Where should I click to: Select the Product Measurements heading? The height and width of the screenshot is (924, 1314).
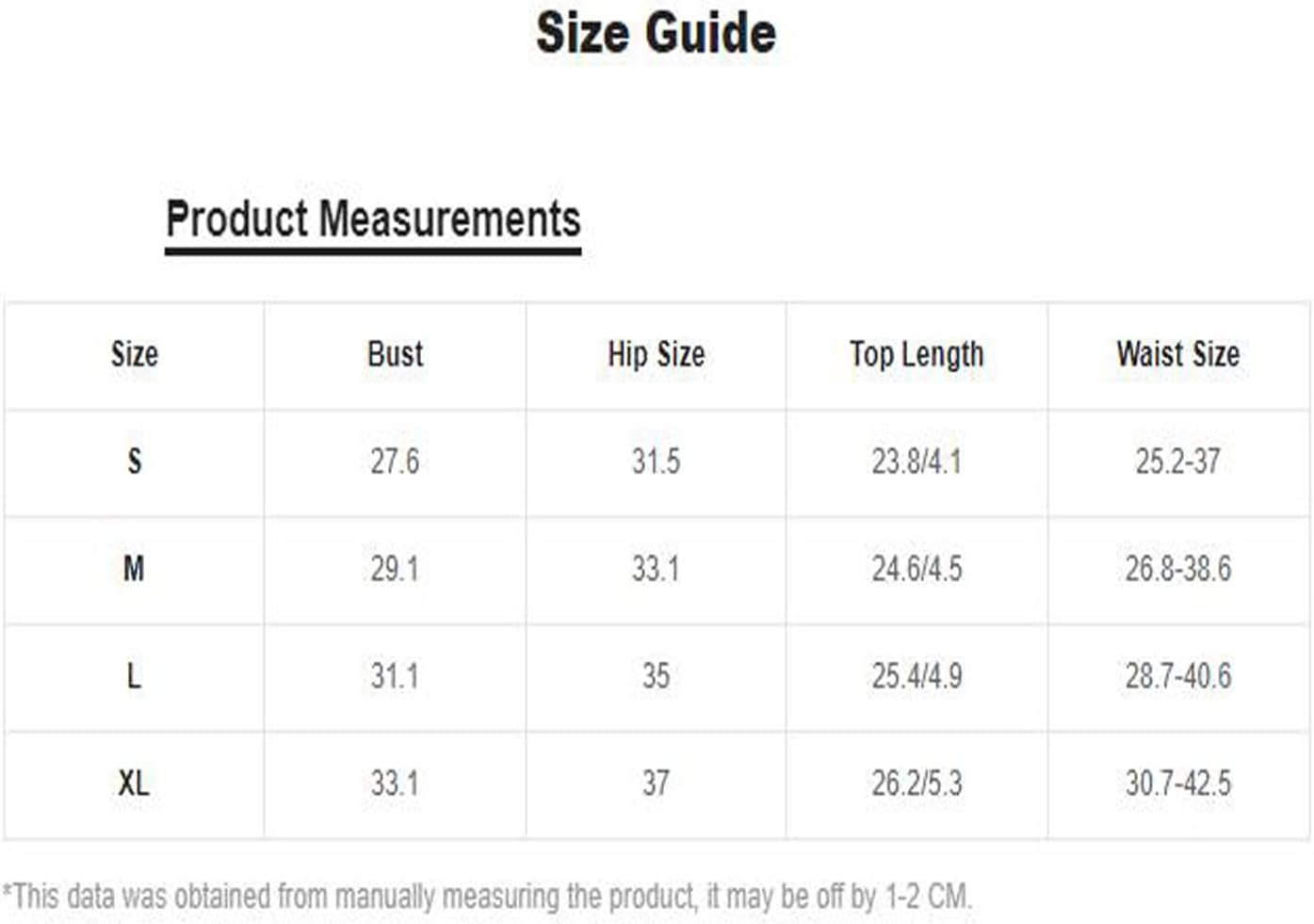tap(373, 219)
